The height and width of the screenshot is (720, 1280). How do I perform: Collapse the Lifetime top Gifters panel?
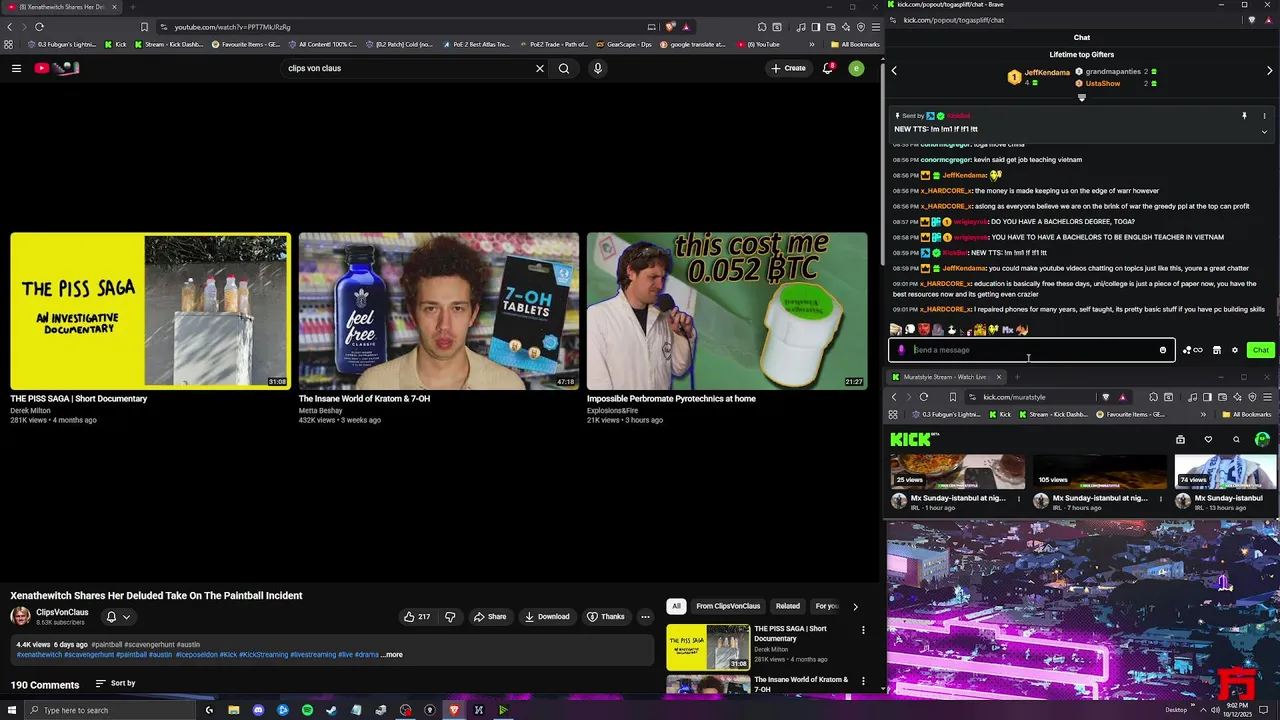1081,97
